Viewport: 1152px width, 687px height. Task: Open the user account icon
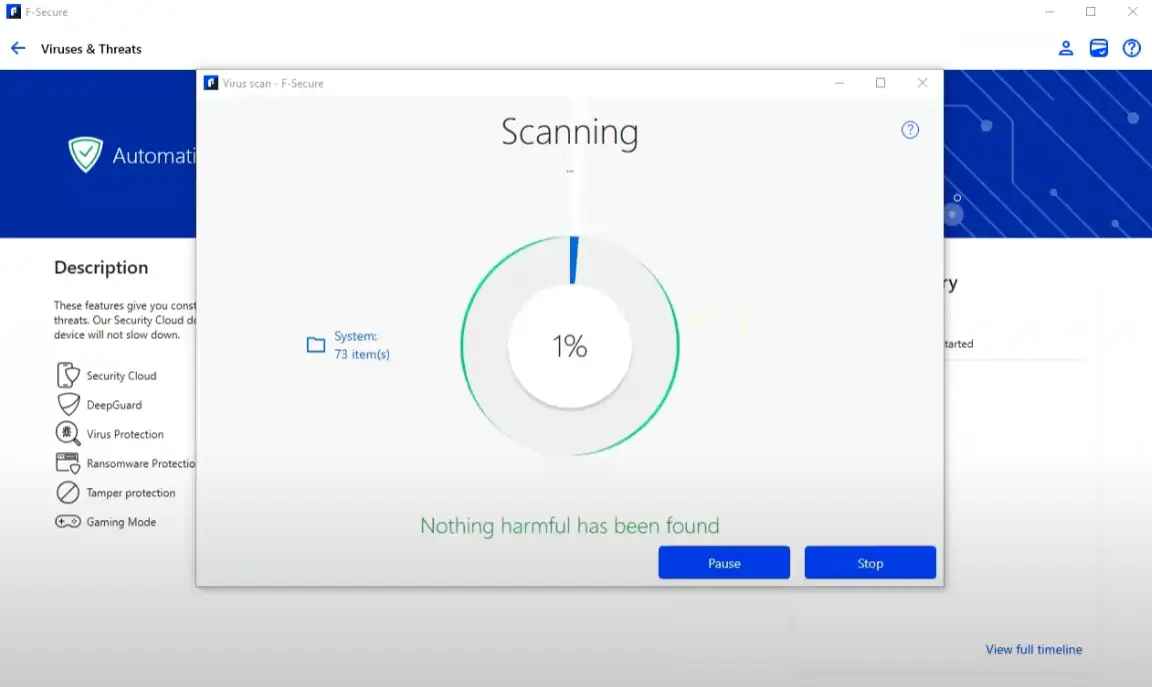pos(1066,48)
